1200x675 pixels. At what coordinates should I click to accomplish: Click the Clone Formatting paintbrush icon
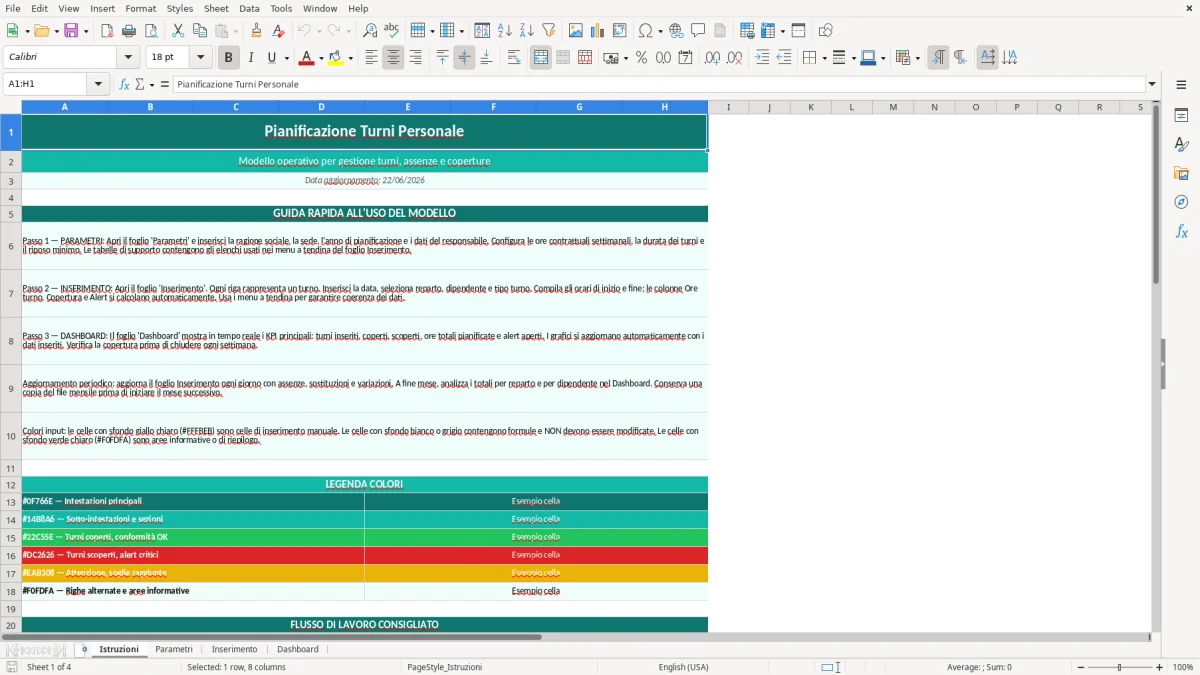tap(257, 31)
